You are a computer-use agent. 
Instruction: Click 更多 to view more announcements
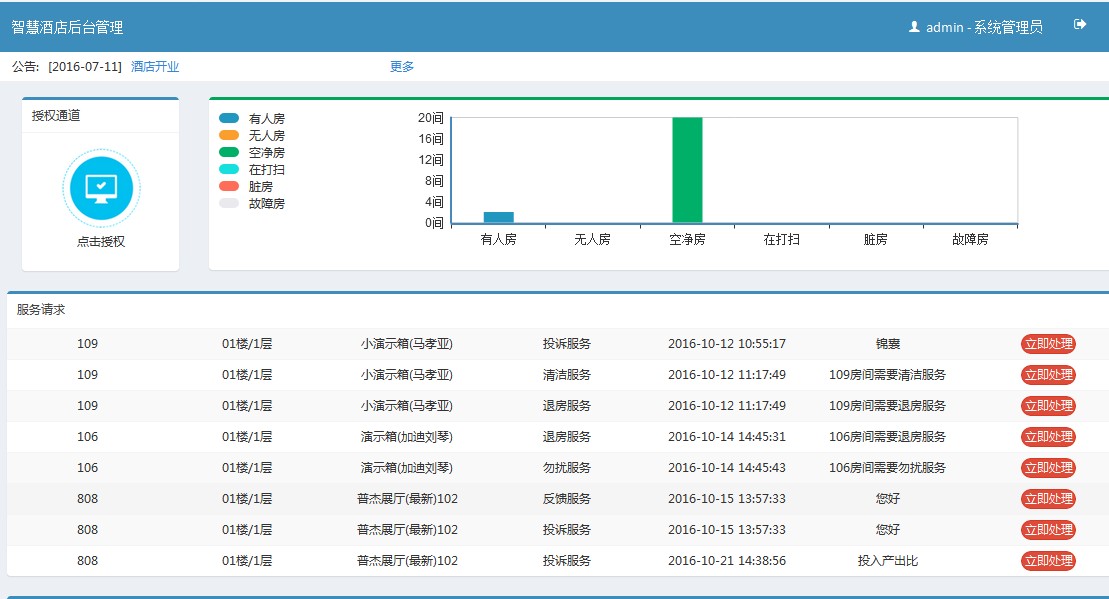tap(402, 67)
